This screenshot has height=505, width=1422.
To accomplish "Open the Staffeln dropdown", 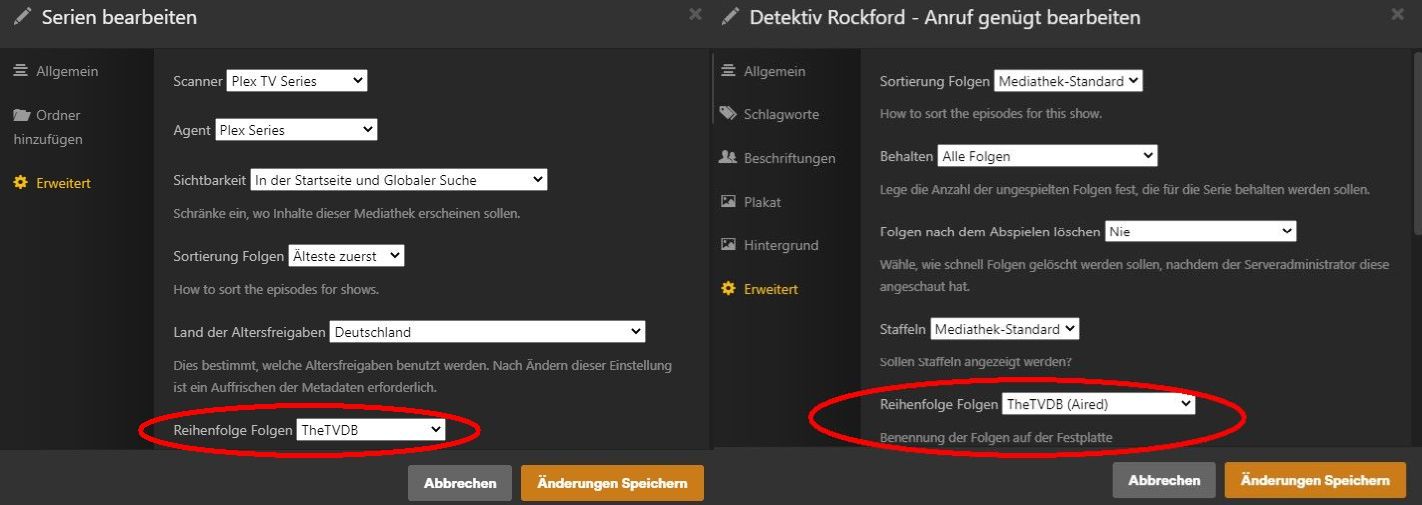I will point(1004,329).
